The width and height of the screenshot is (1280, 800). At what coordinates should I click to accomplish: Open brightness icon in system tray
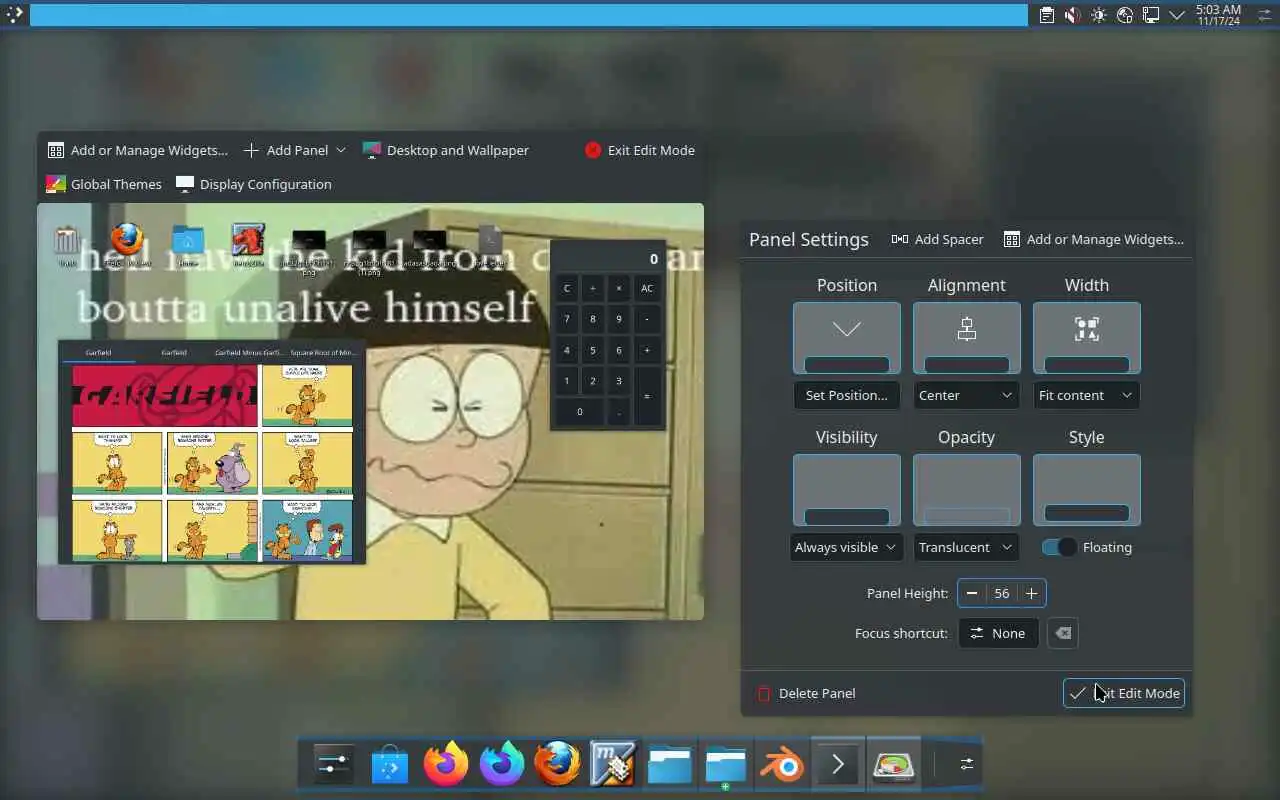(x=1099, y=15)
